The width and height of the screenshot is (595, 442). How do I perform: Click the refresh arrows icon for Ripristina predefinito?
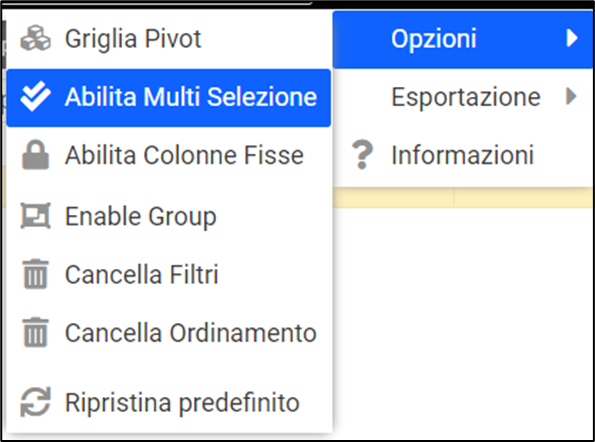pos(35,402)
